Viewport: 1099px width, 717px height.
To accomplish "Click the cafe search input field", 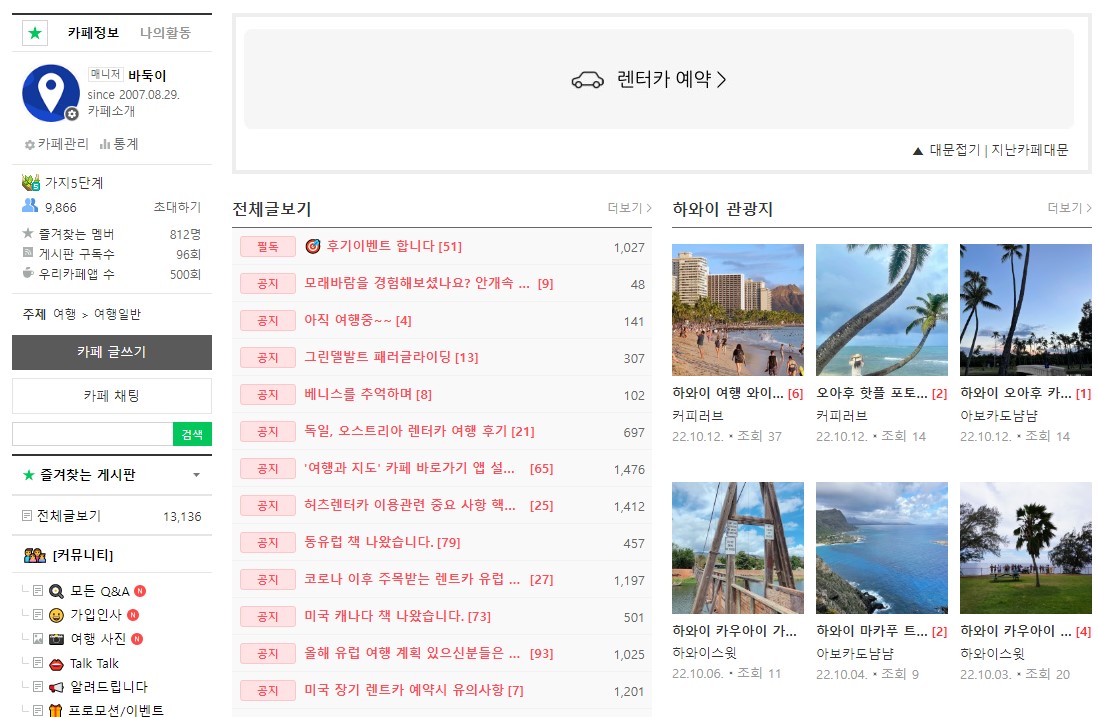I will click(92, 434).
